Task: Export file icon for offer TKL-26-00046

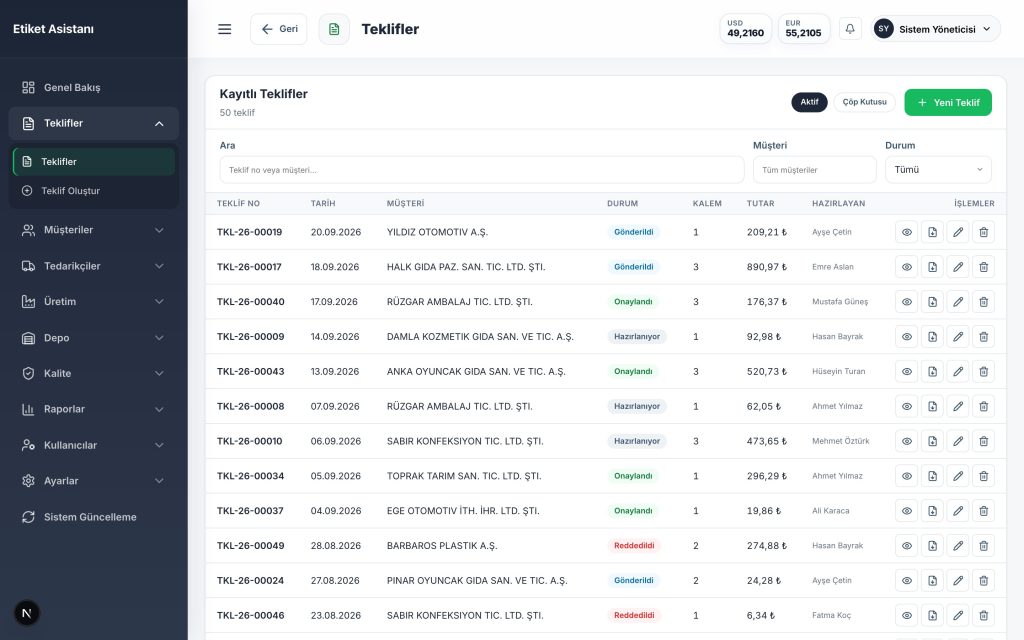Action: coord(932,615)
